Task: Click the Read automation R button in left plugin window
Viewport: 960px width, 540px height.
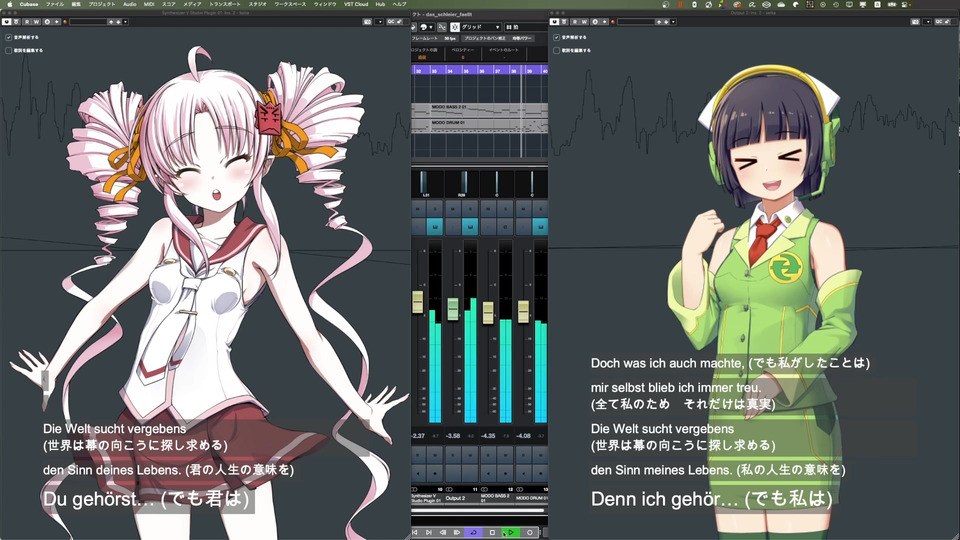Action: click(27, 21)
